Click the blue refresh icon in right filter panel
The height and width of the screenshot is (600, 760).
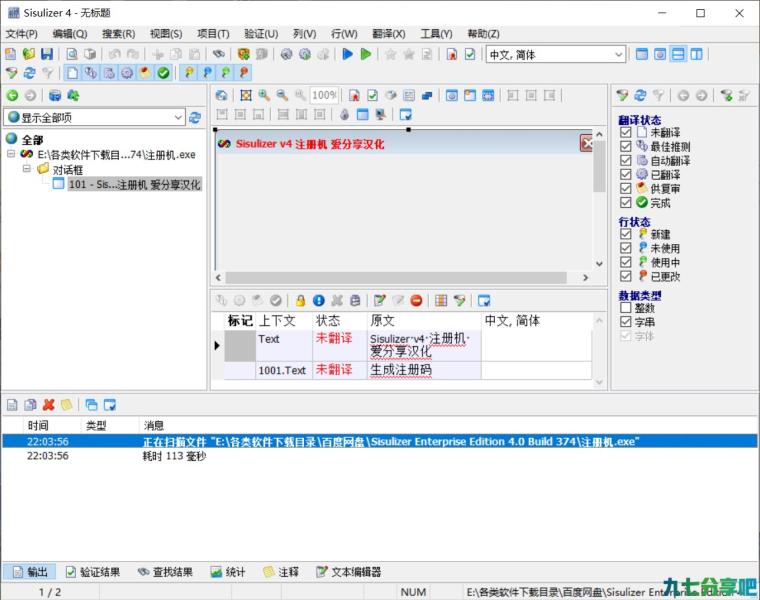(640, 95)
